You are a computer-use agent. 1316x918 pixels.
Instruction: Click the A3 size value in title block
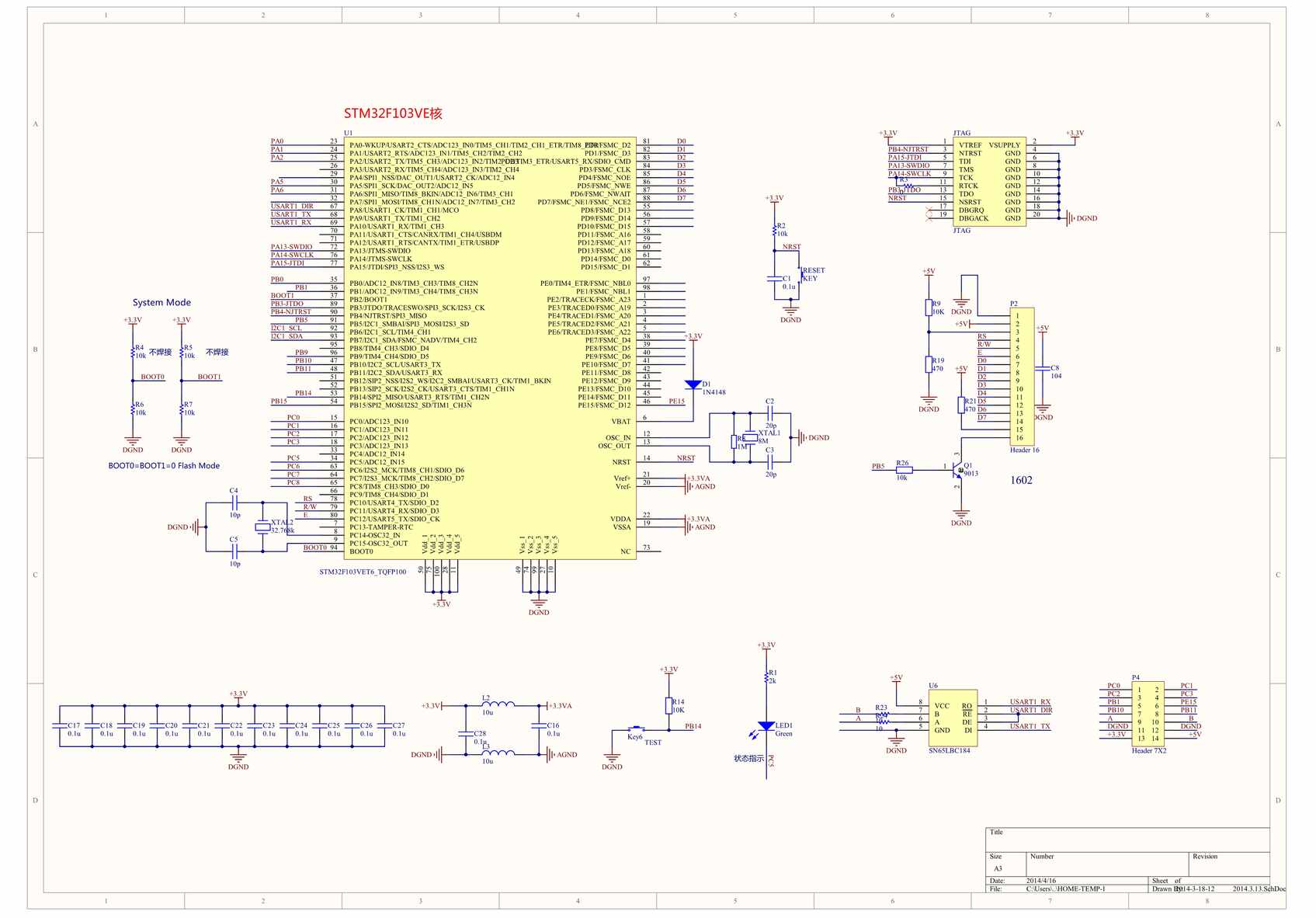click(998, 868)
